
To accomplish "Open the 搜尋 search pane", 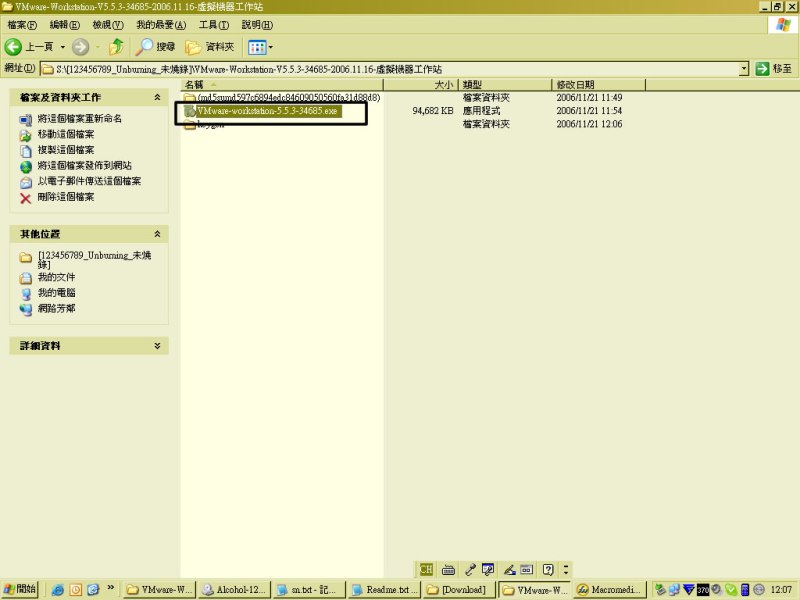I will 156,47.
